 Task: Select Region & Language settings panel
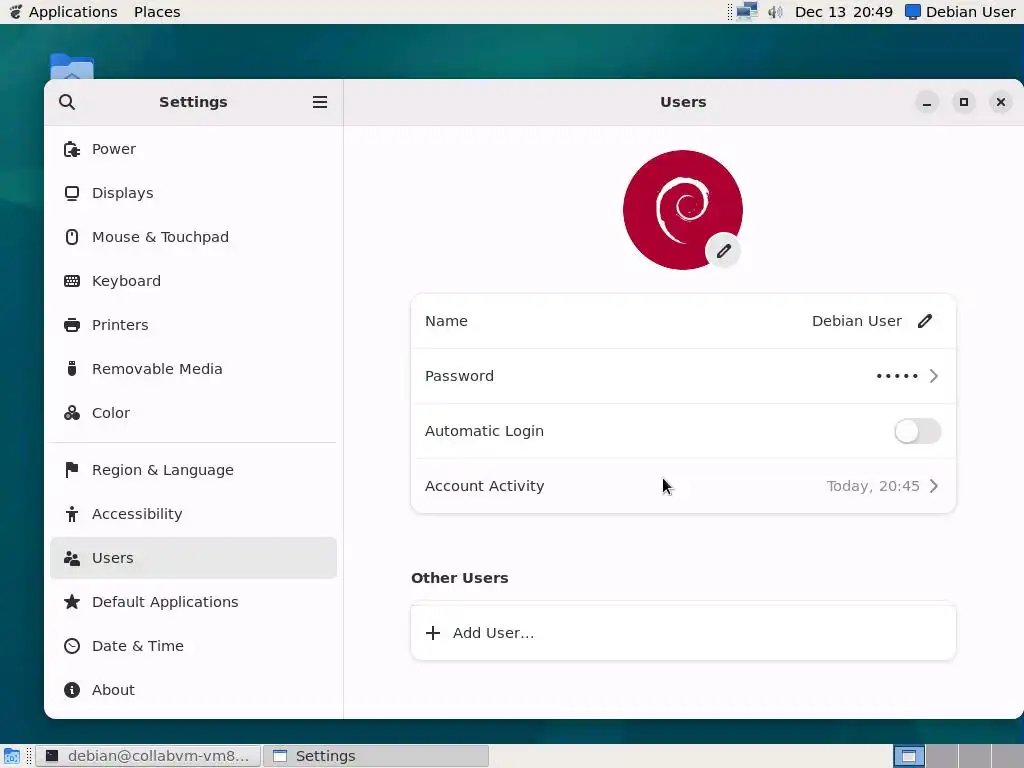(x=193, y=470)
